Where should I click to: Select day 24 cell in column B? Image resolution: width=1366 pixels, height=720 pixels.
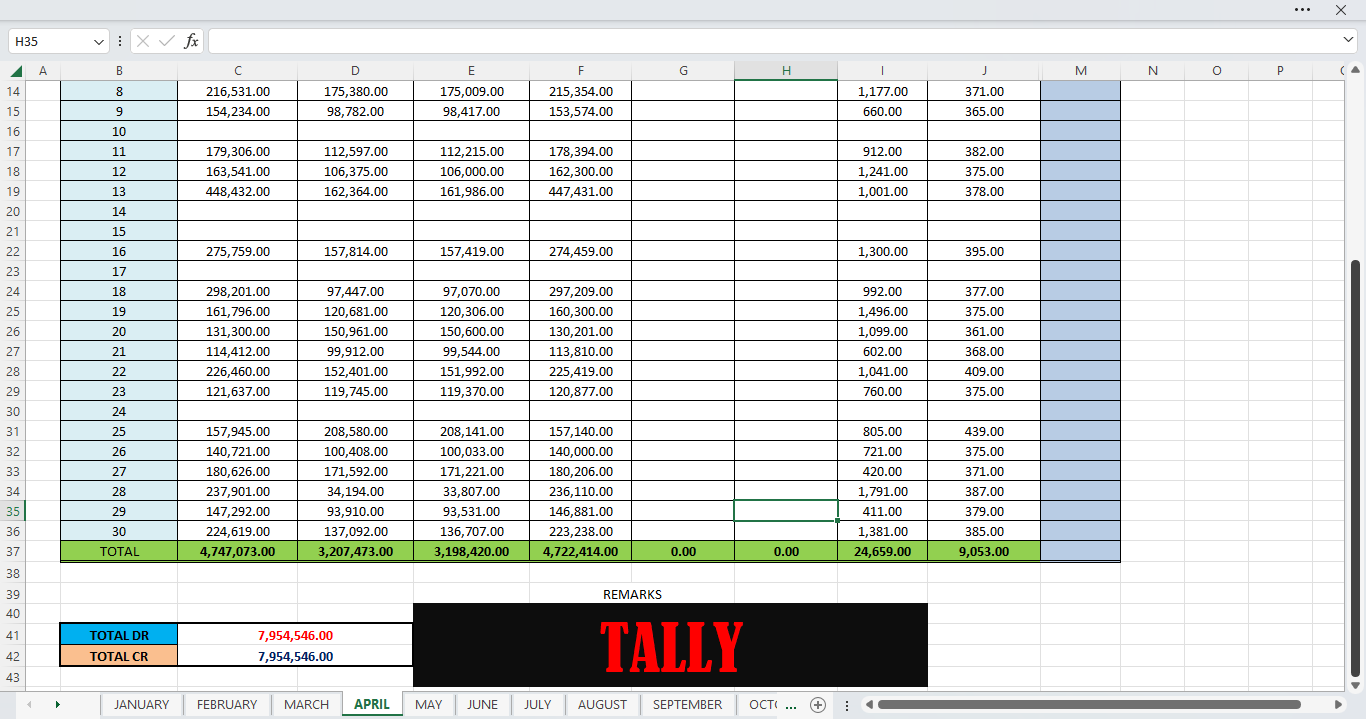[119, 411]
